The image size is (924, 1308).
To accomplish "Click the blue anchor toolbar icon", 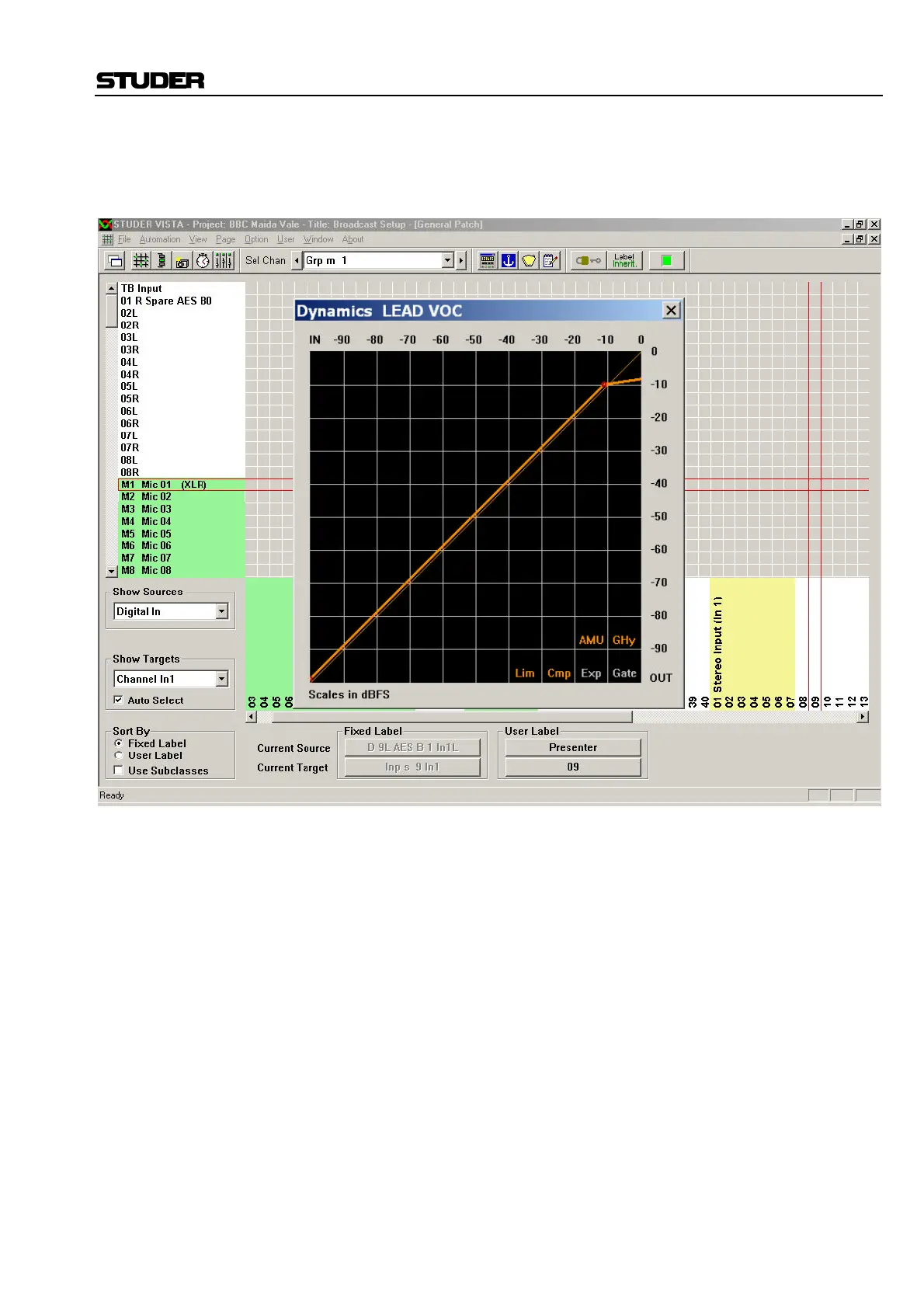I will click(509, 261).
